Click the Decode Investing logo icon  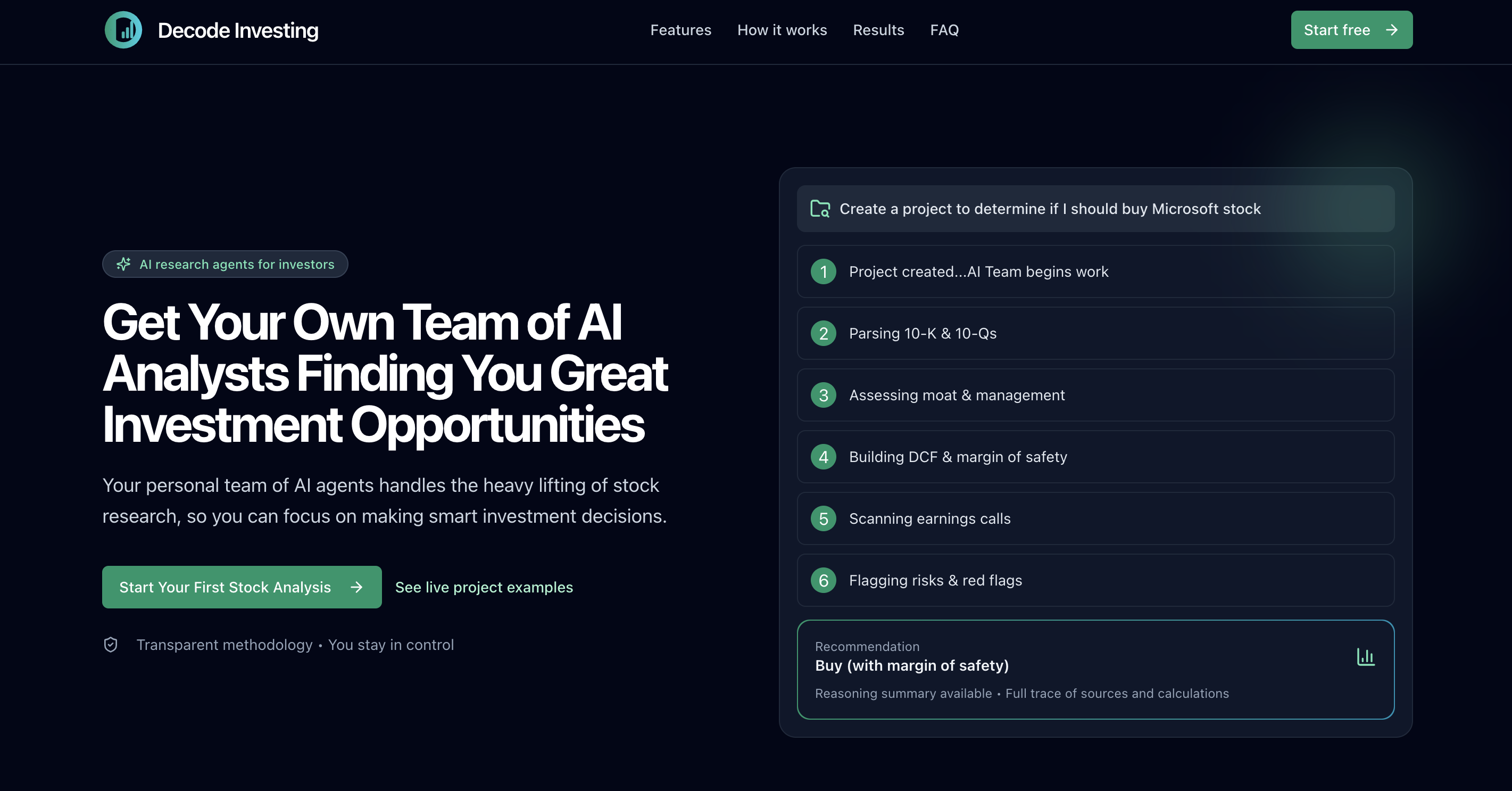123,30
